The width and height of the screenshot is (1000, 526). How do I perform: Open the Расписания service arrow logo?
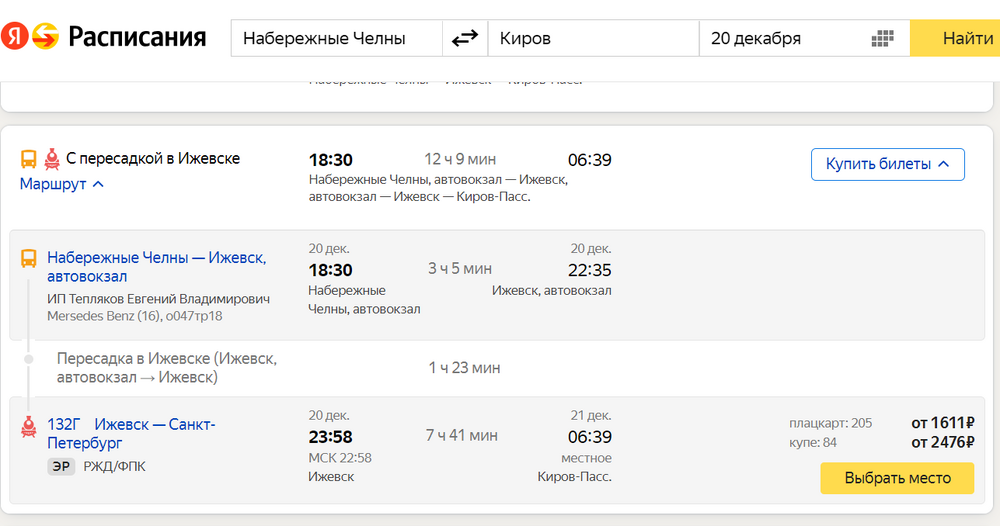(46, 36)
